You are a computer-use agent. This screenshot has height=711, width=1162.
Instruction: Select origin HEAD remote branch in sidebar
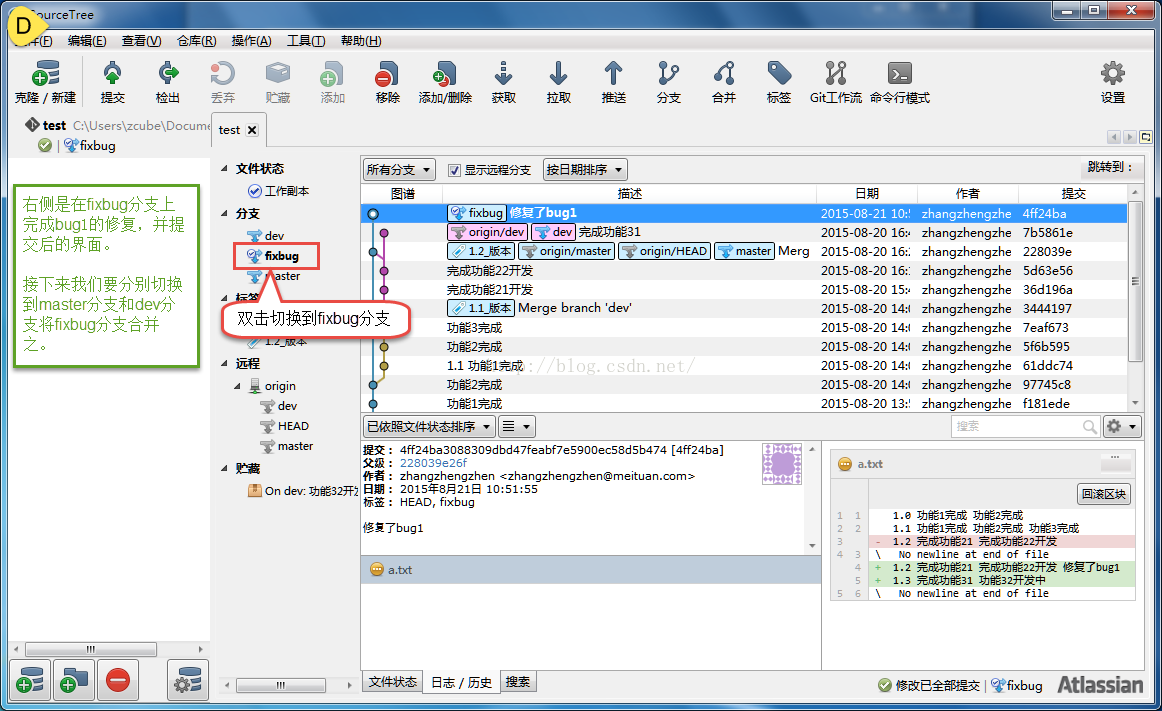(x=285, y=426)
